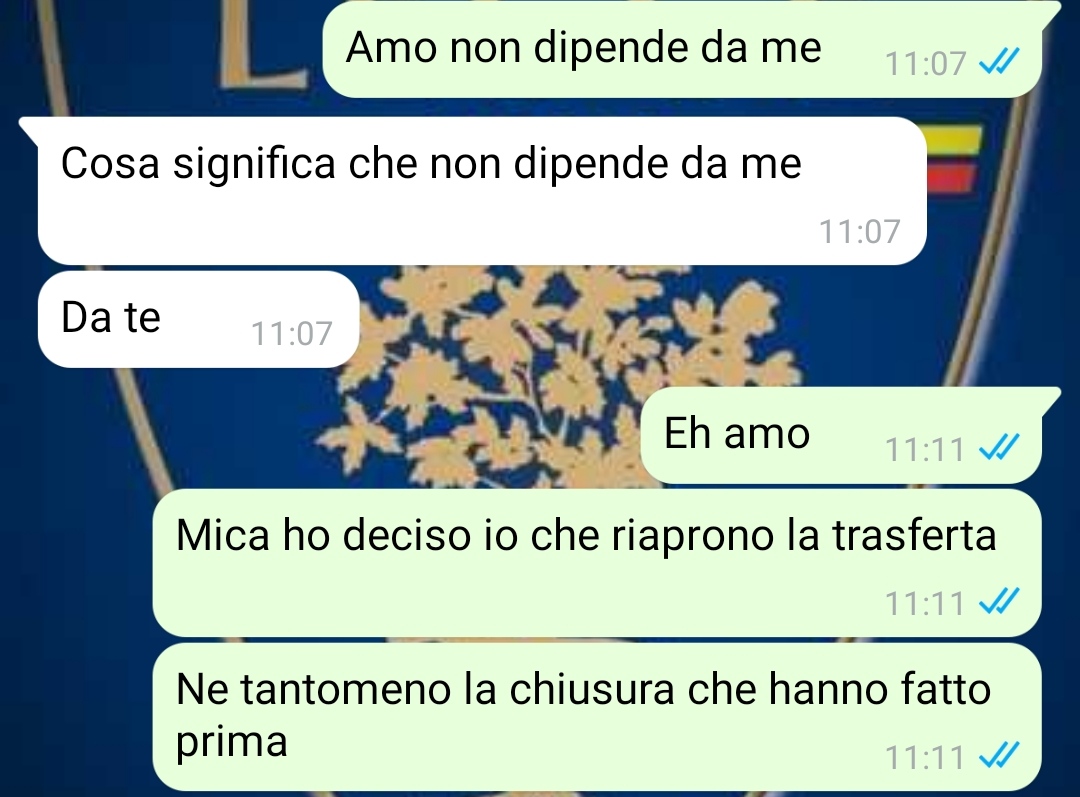Select the message "Amo non dipende da me"
Image resolution: width=1080 pixels, height=797 pixels.
[x=682, y=49]
